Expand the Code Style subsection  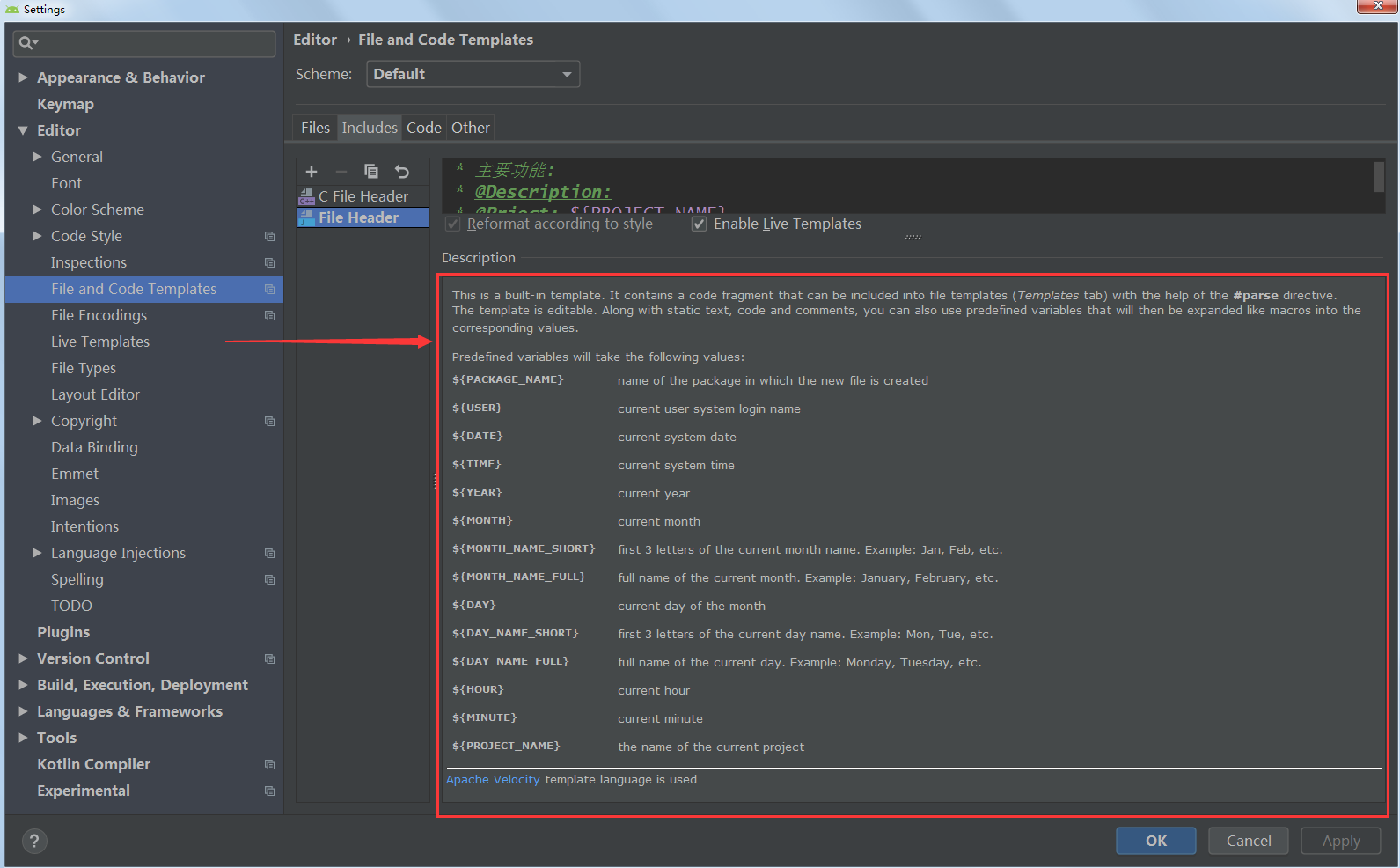(x=37, y=236)
